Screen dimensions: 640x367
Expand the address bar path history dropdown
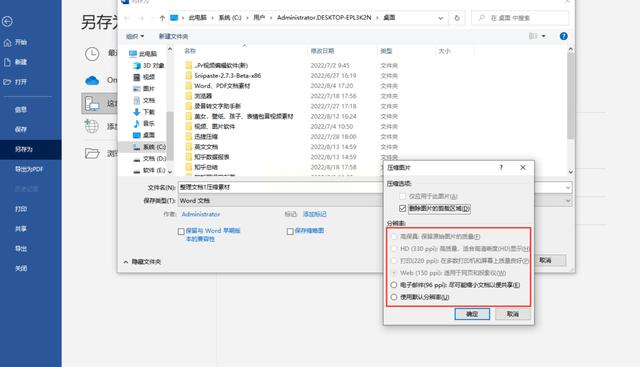coord(440,18)
